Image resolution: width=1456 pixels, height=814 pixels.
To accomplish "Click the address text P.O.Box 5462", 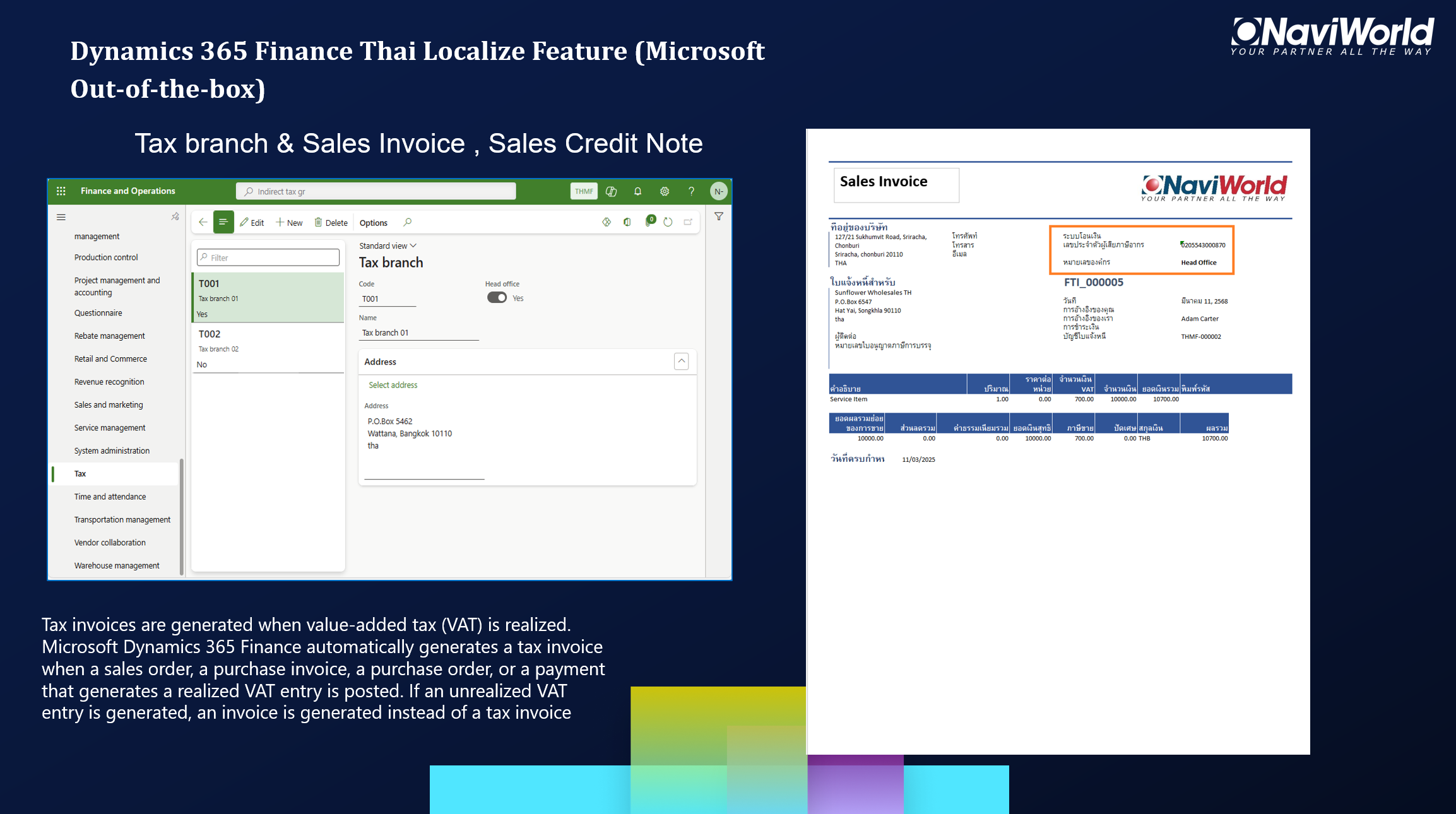I will 390,422.
